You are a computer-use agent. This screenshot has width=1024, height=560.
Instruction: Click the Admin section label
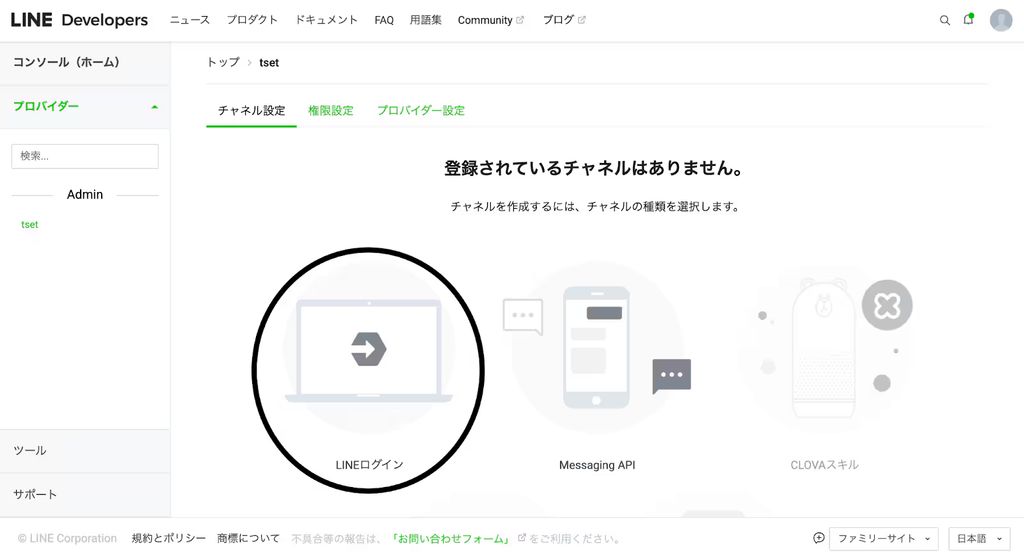point(85,194)
